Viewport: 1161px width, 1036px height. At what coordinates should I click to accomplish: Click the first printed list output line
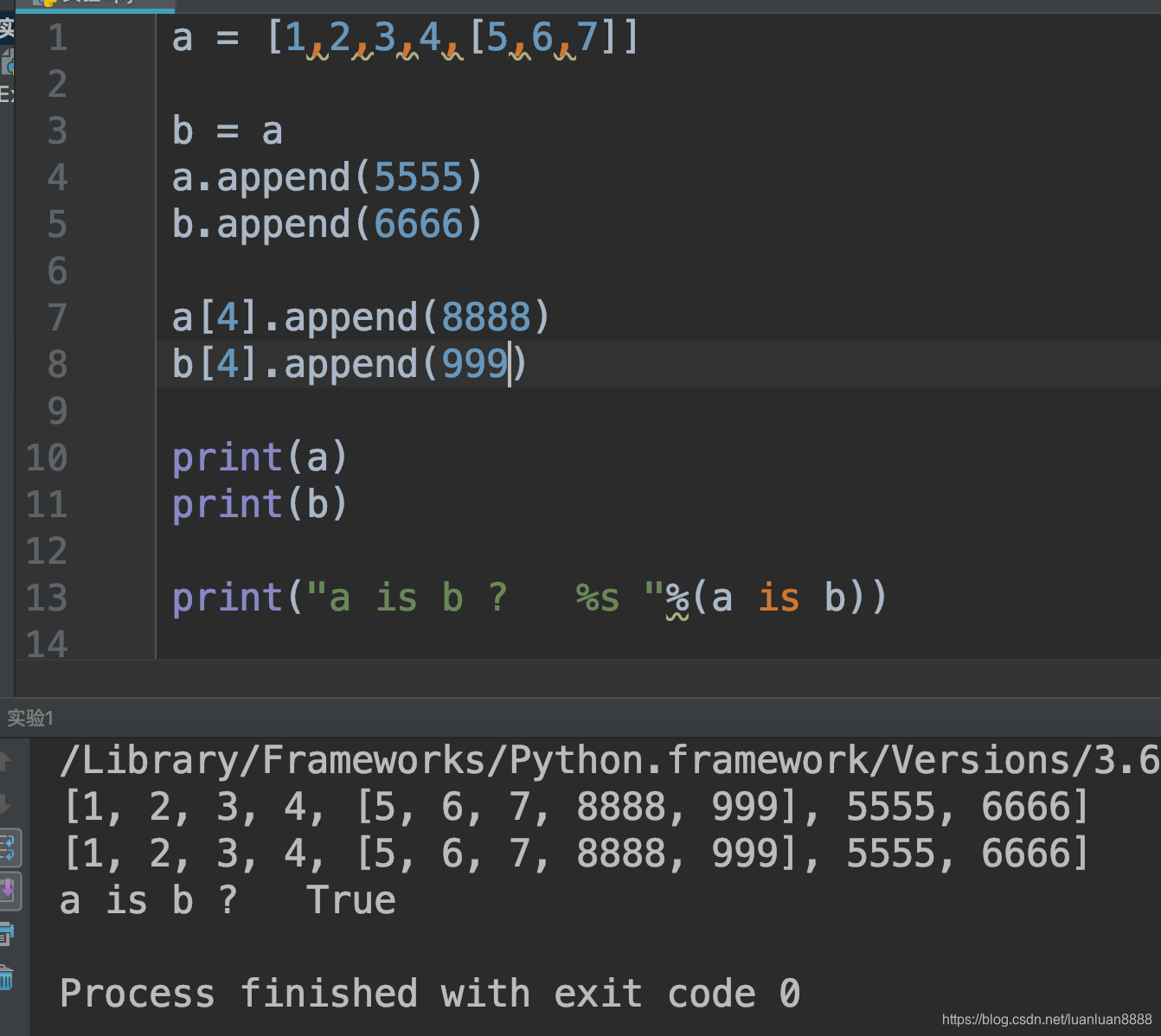576,807
